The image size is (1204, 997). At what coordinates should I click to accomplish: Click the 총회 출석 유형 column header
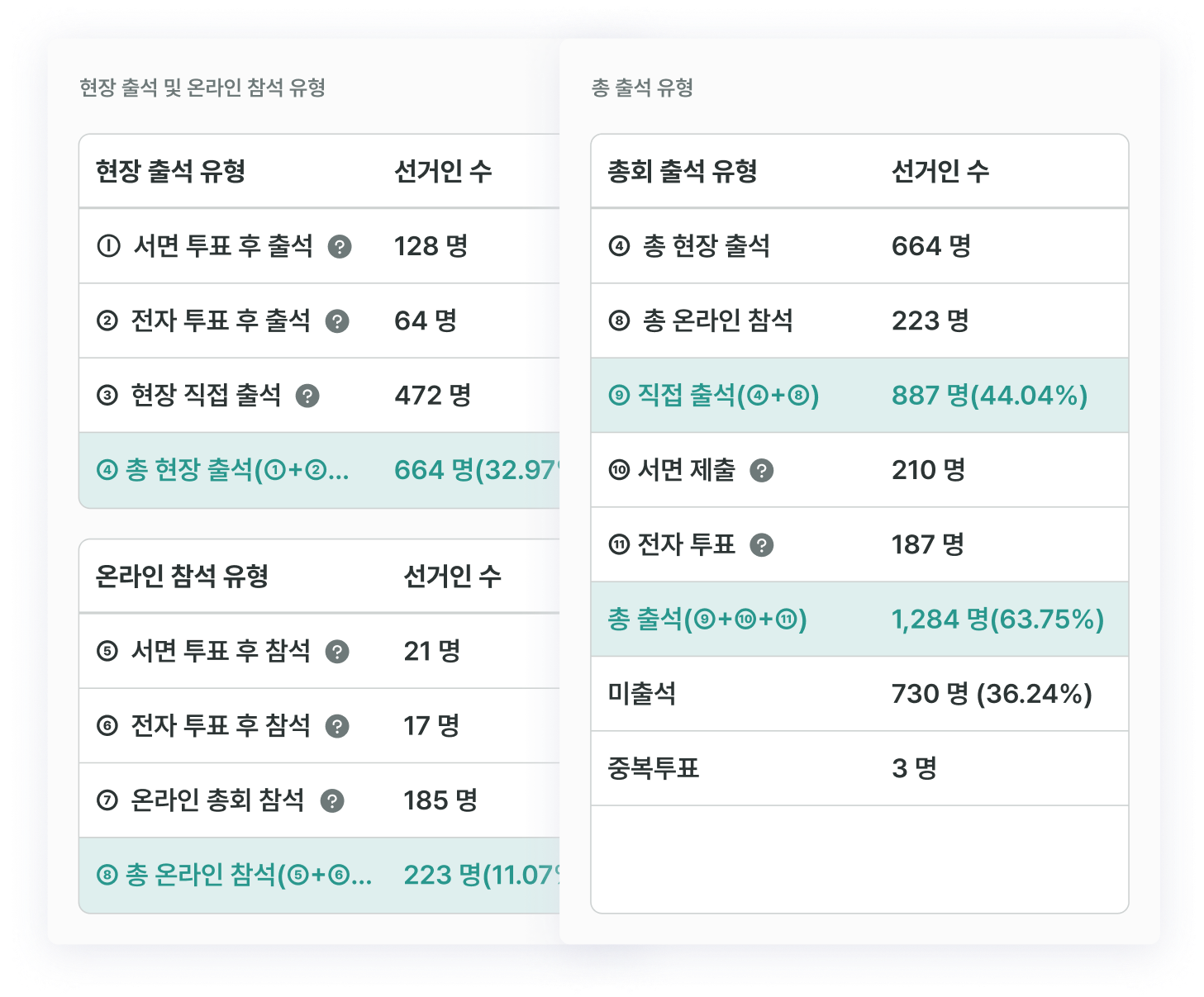tap(683, 171)
